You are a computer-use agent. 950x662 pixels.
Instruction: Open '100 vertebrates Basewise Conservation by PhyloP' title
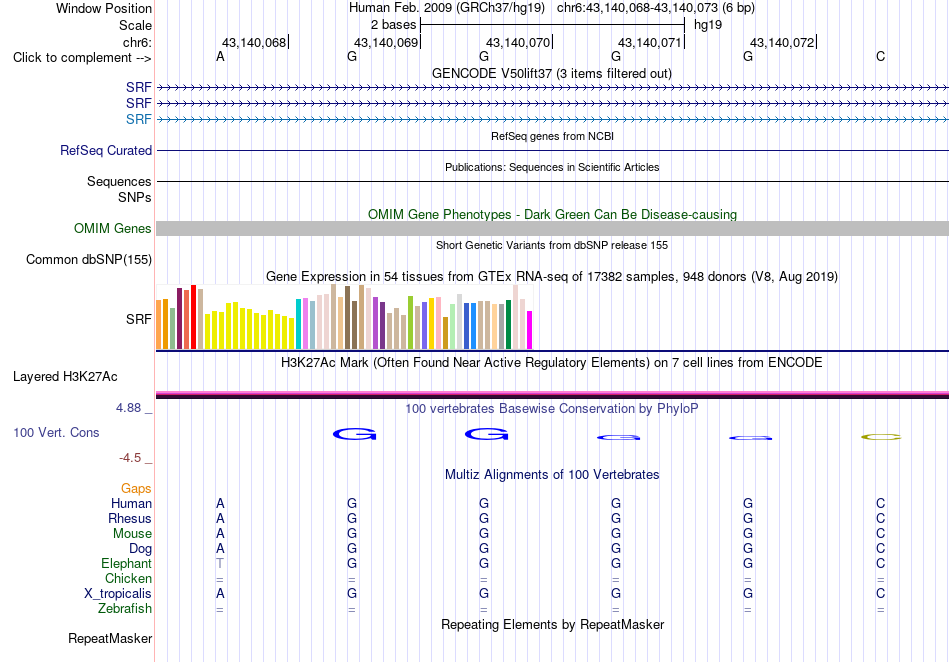pyautogui.click(x=552, y=409)
